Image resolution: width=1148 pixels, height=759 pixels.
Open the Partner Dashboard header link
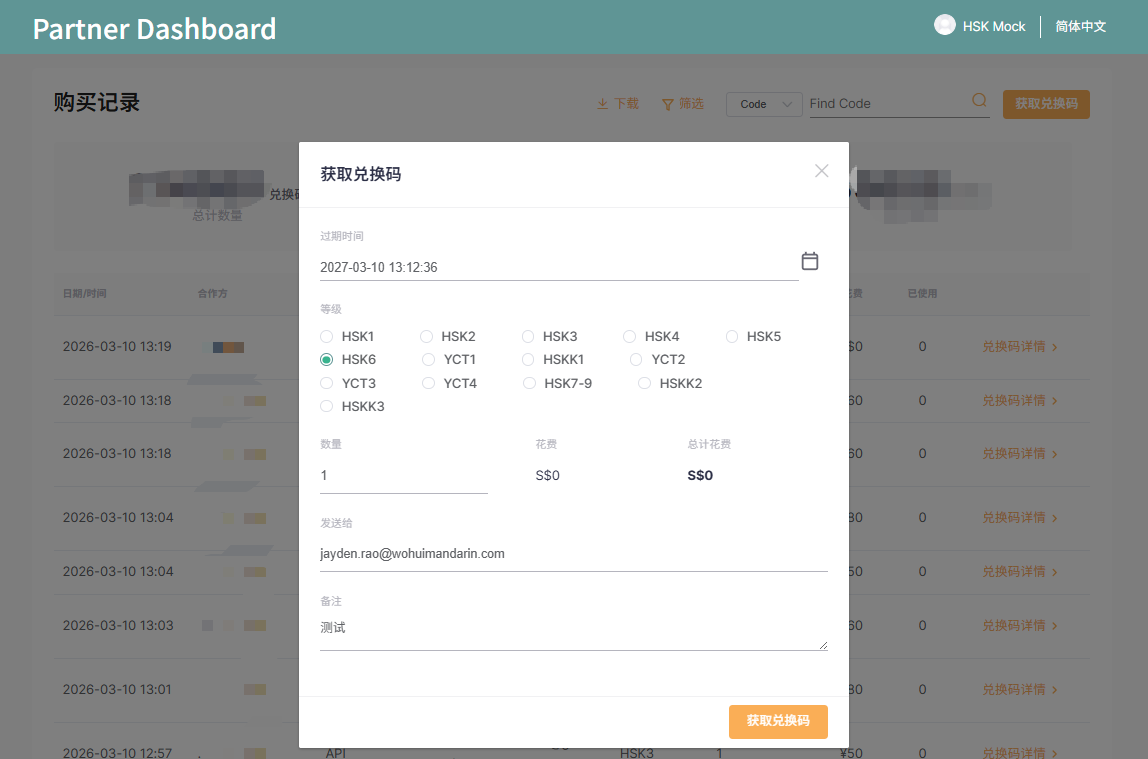pyautogui.click(x=153, y=28)
